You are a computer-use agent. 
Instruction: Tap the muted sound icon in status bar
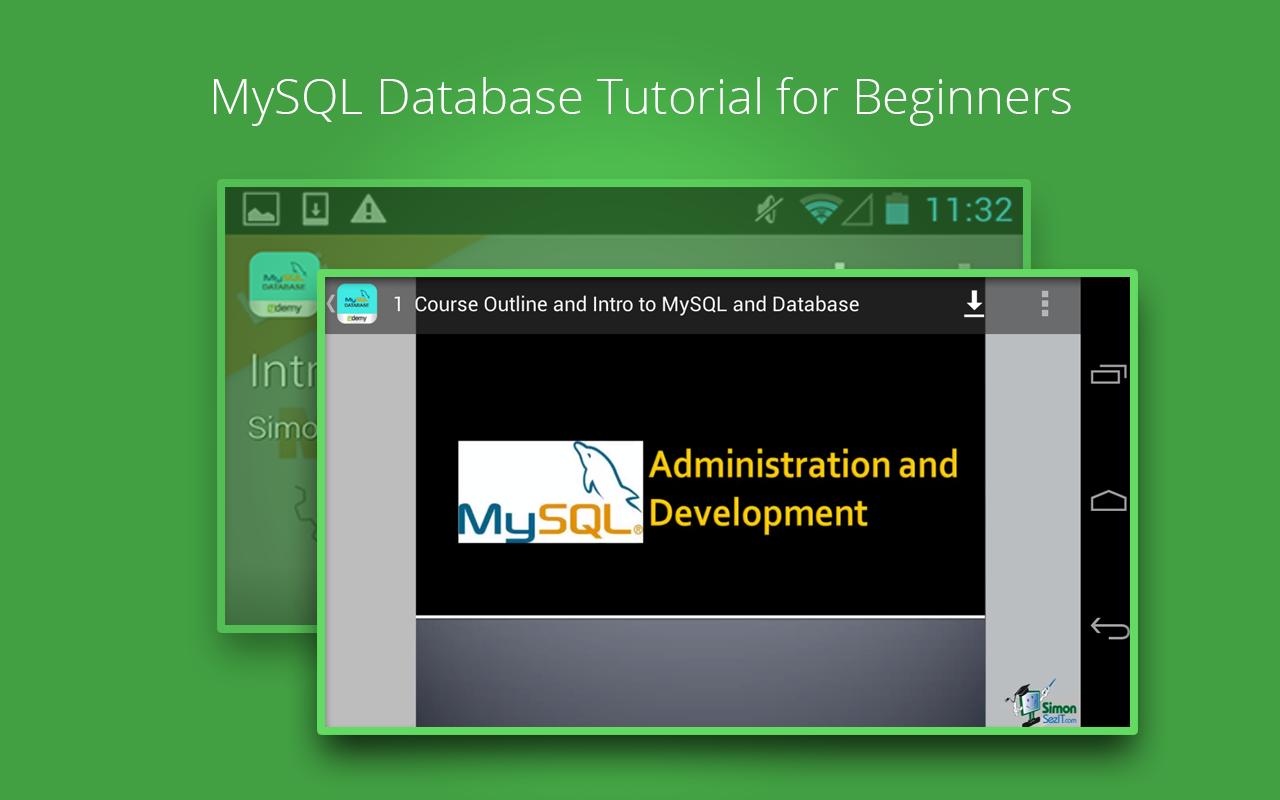(x=764, y=210)
